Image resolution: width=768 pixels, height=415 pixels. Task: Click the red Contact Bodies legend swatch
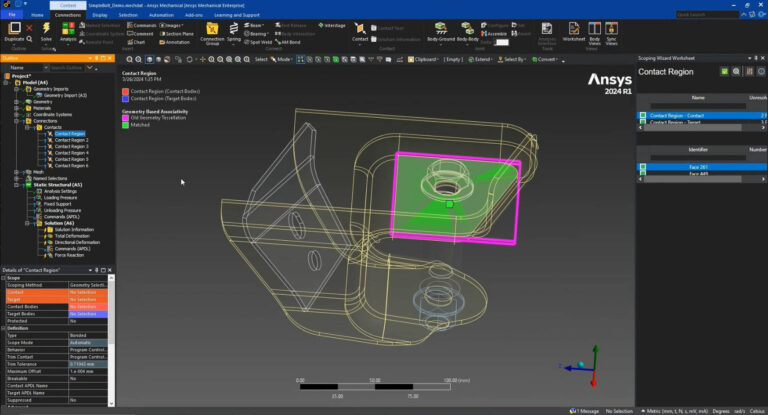tap(125, 92)
